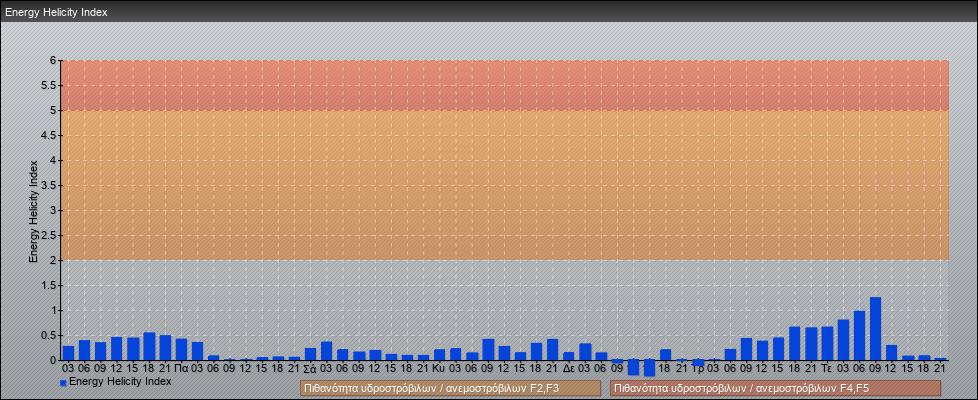Toggle the Energy Helicity Index legend series
Image resolution: width=978 pixels, height=400 pixels.
pyautogui.click(x=121, y=382)
